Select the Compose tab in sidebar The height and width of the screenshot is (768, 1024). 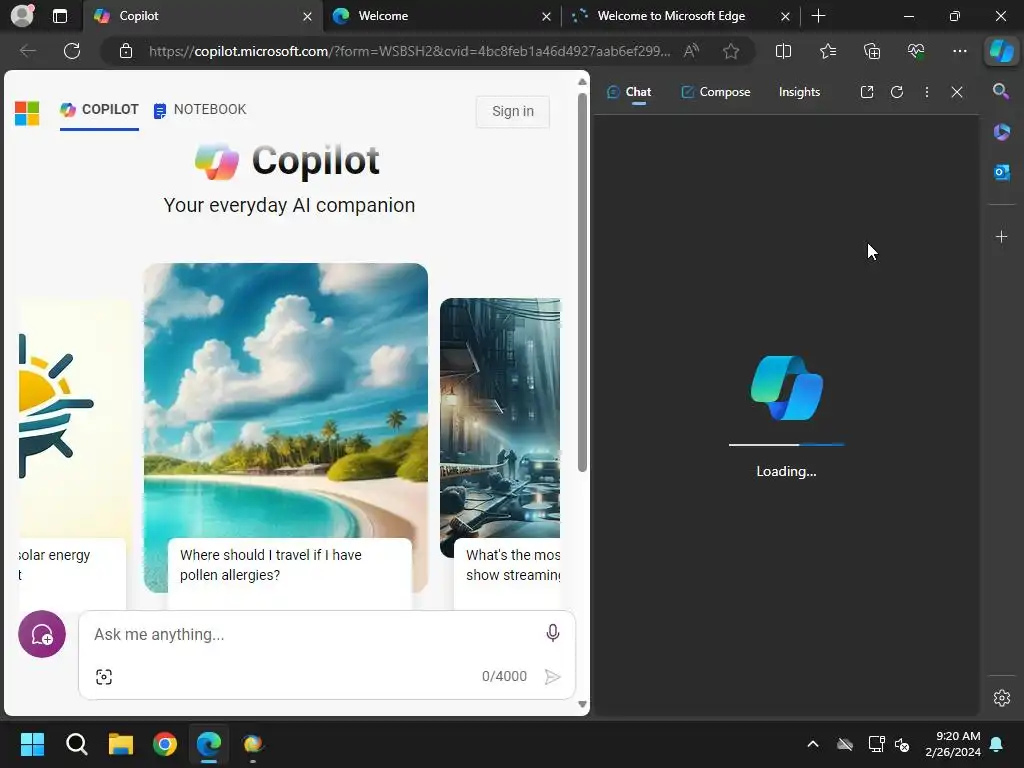[x=716, y=92]
